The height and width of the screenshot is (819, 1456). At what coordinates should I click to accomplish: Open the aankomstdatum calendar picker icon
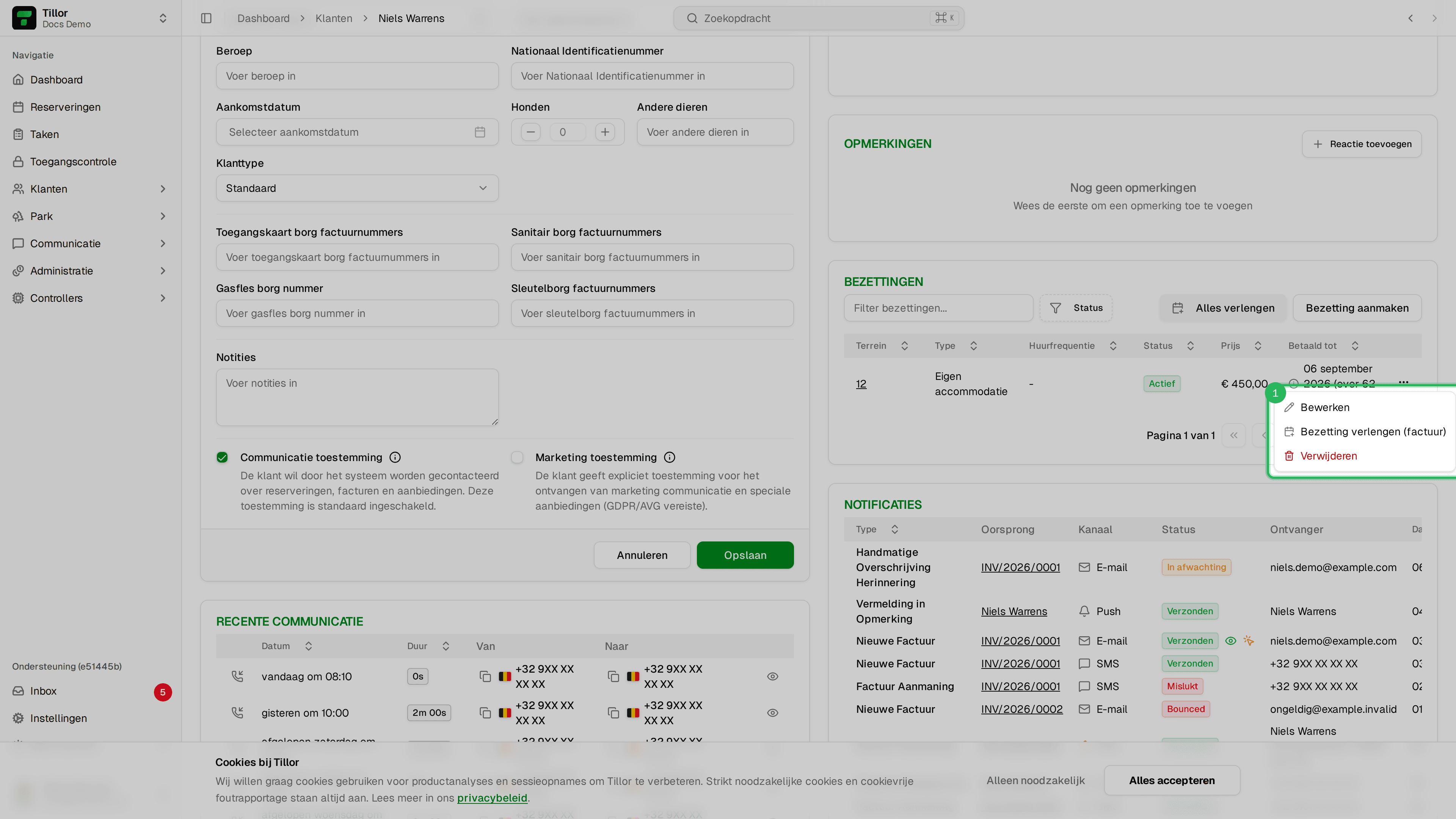[x=480, y=132]
